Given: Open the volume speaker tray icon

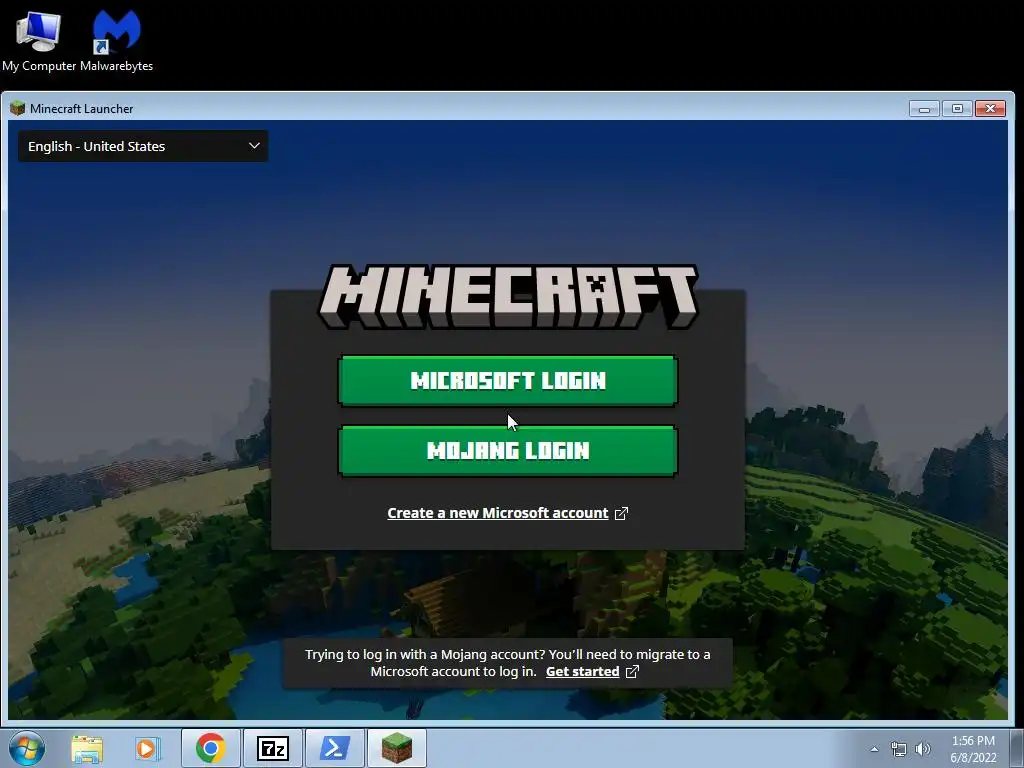Looking at the screenshot, I should click(x=923, y=749).
